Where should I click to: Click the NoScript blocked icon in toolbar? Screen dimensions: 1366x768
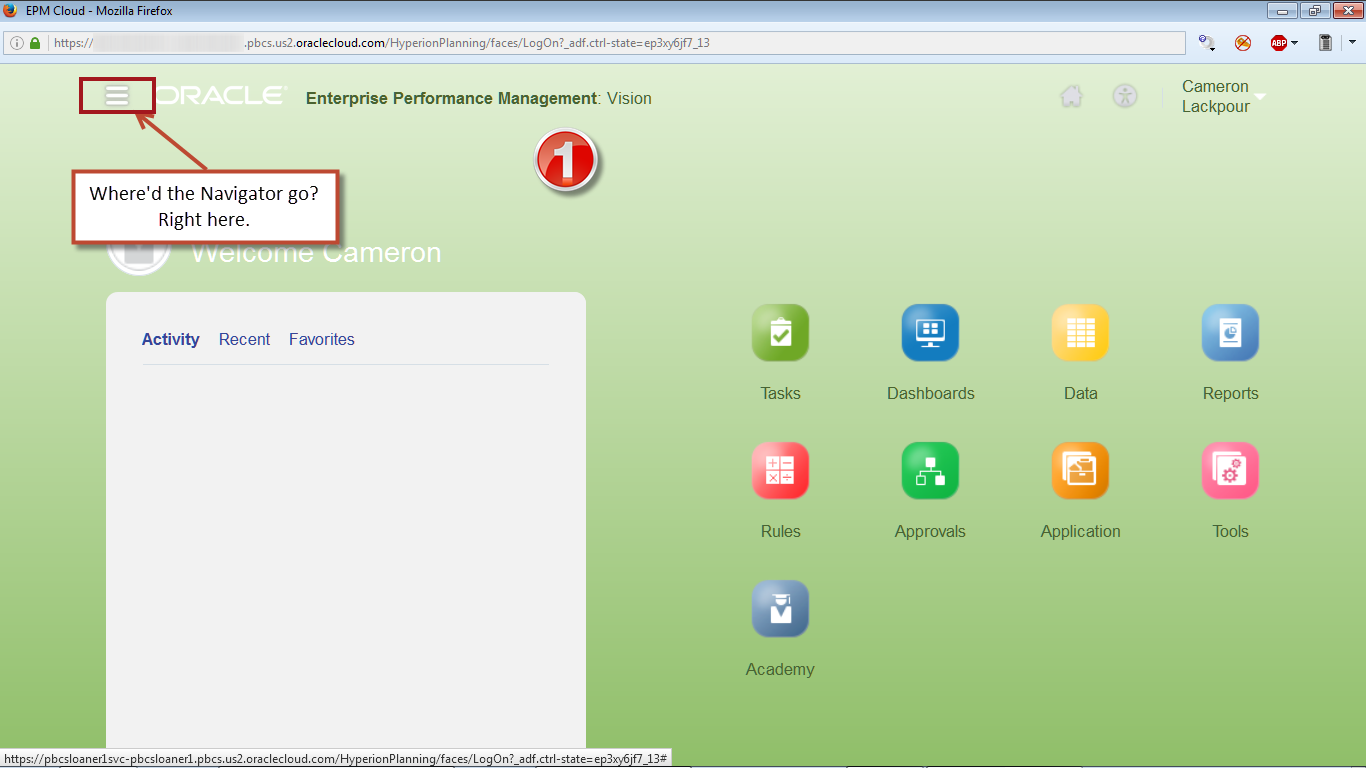pos(1243,43)
